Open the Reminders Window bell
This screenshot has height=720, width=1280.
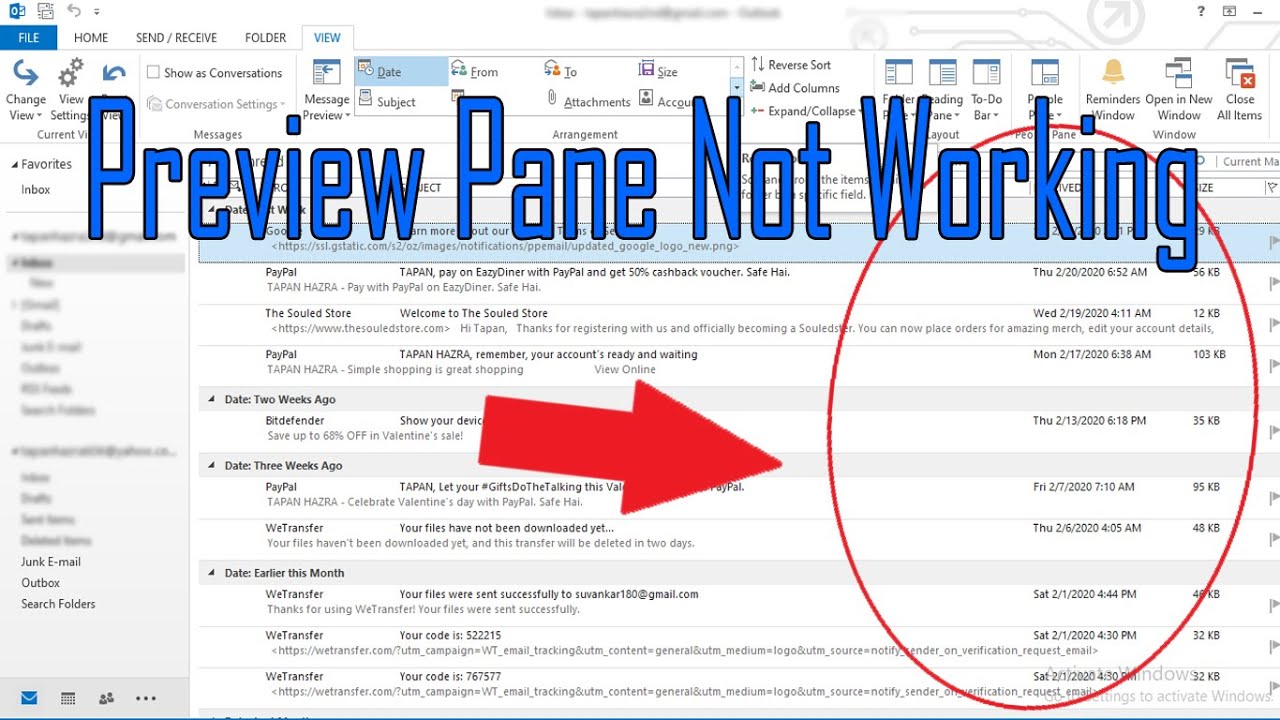coord(1113,90)
